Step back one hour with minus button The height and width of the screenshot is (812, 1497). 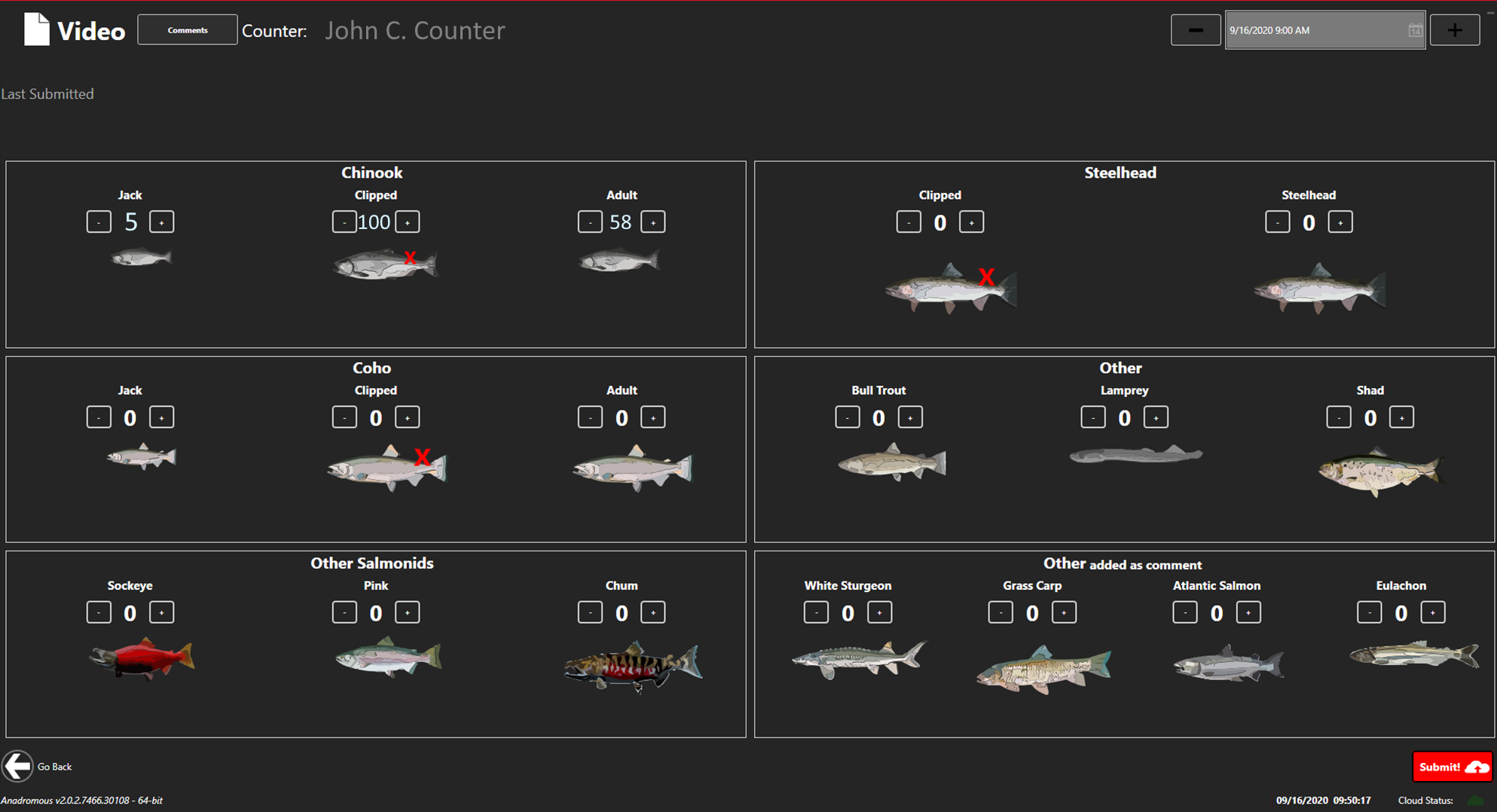coord(1196,30)
